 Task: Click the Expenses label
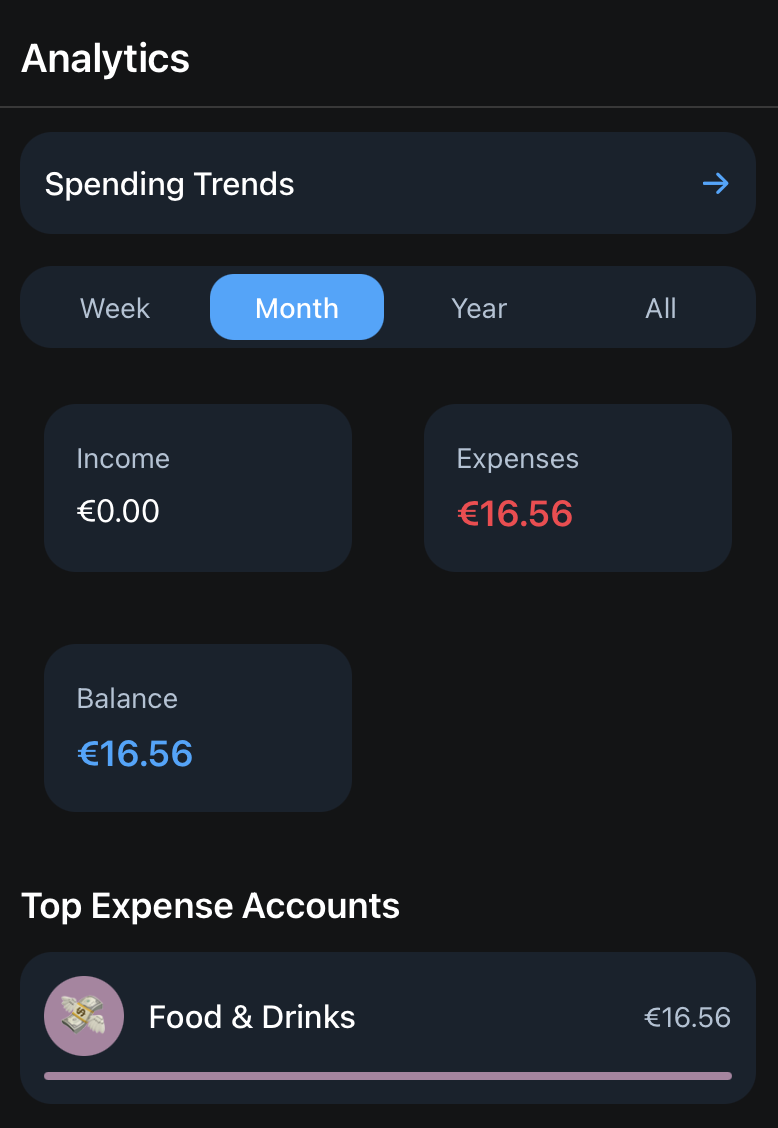(517, 459)
